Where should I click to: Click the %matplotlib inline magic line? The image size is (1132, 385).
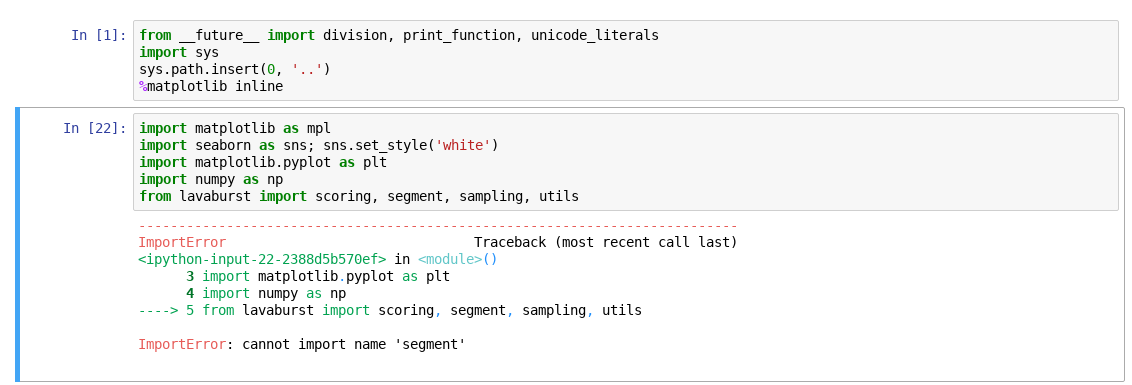[211, 87]
